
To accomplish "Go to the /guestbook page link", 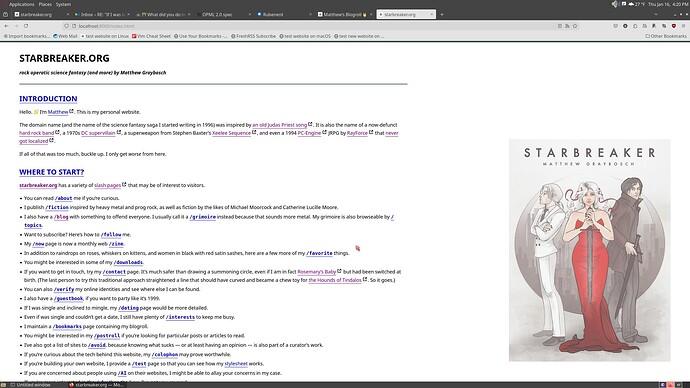I will click(x=68, y=298).
